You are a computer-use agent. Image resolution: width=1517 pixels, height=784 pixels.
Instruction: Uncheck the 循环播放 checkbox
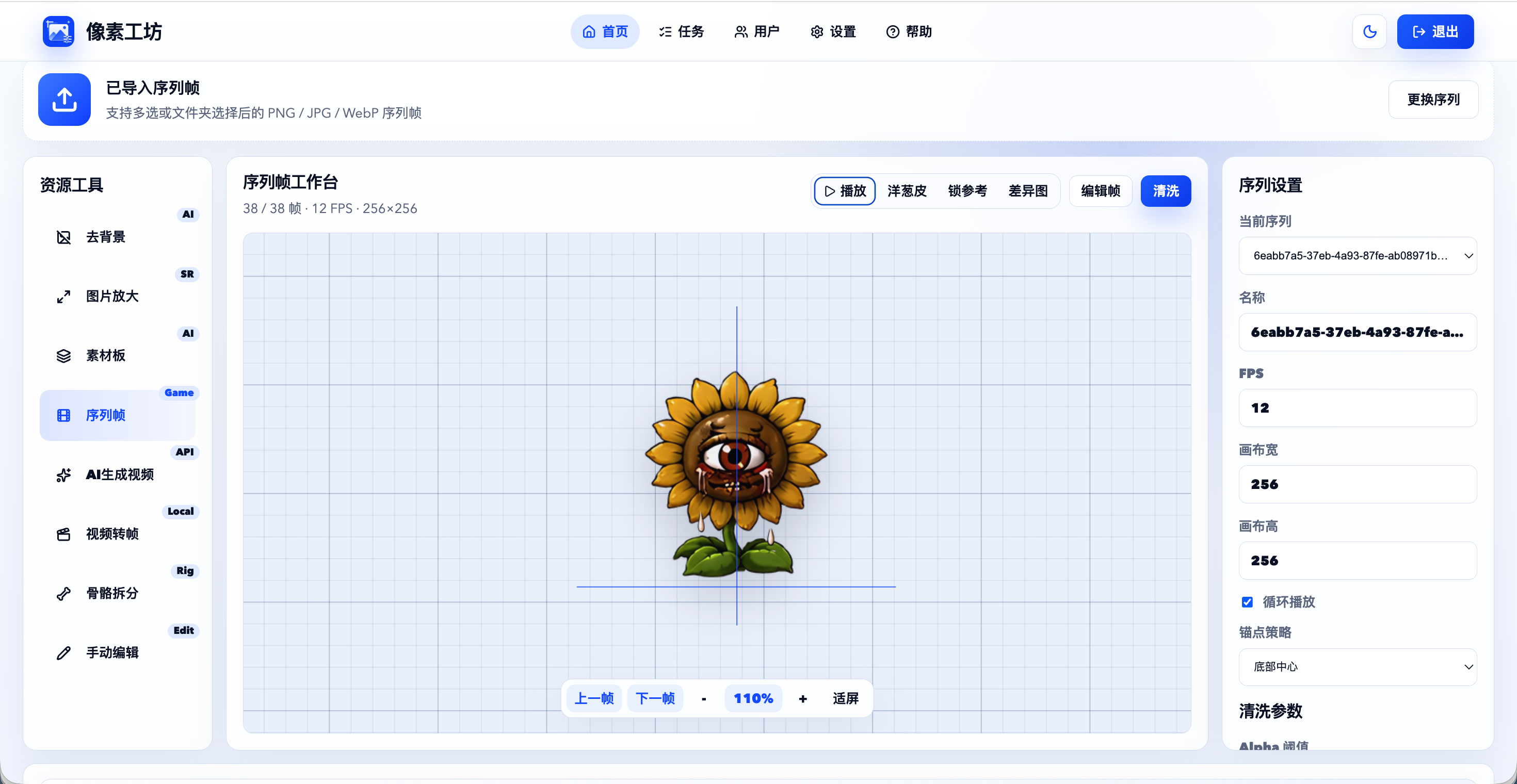tap(1247, 602)
